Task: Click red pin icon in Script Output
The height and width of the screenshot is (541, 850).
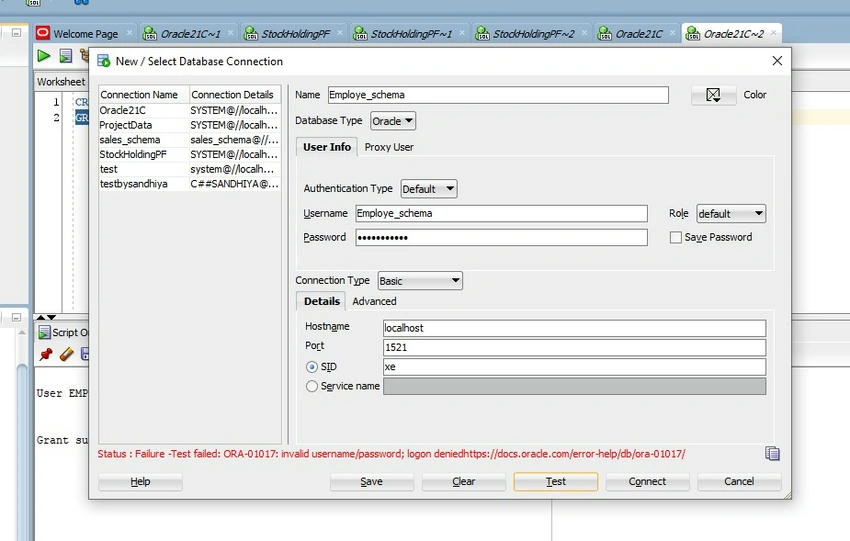Action: coord(46,355)
